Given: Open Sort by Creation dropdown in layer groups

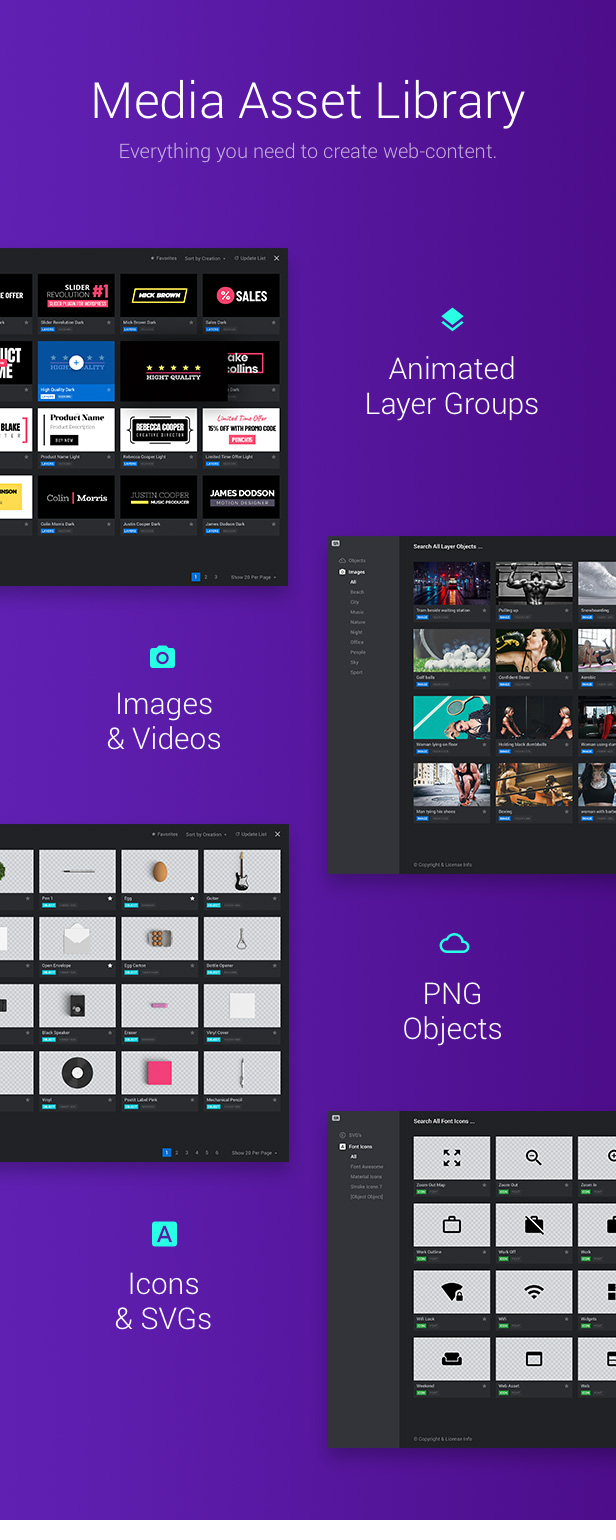Looking at the screenshot, I should (x=205, y=258).
